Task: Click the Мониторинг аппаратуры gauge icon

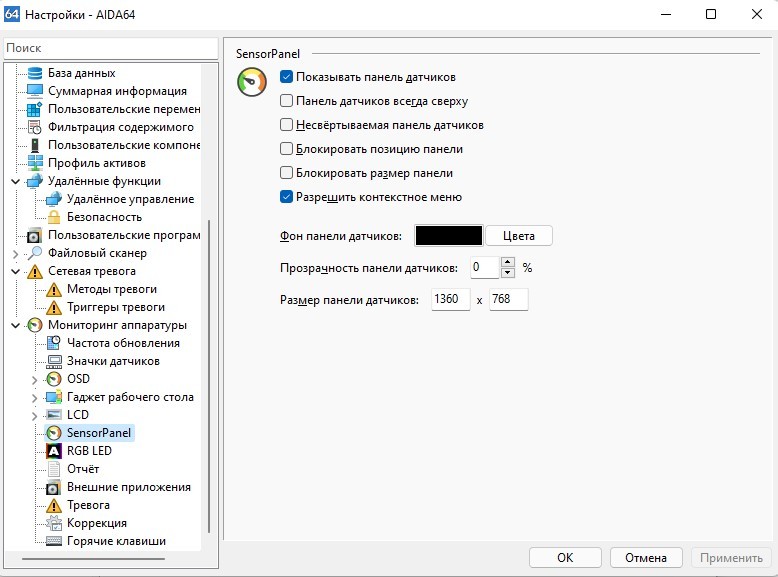Action: [35, 325]
